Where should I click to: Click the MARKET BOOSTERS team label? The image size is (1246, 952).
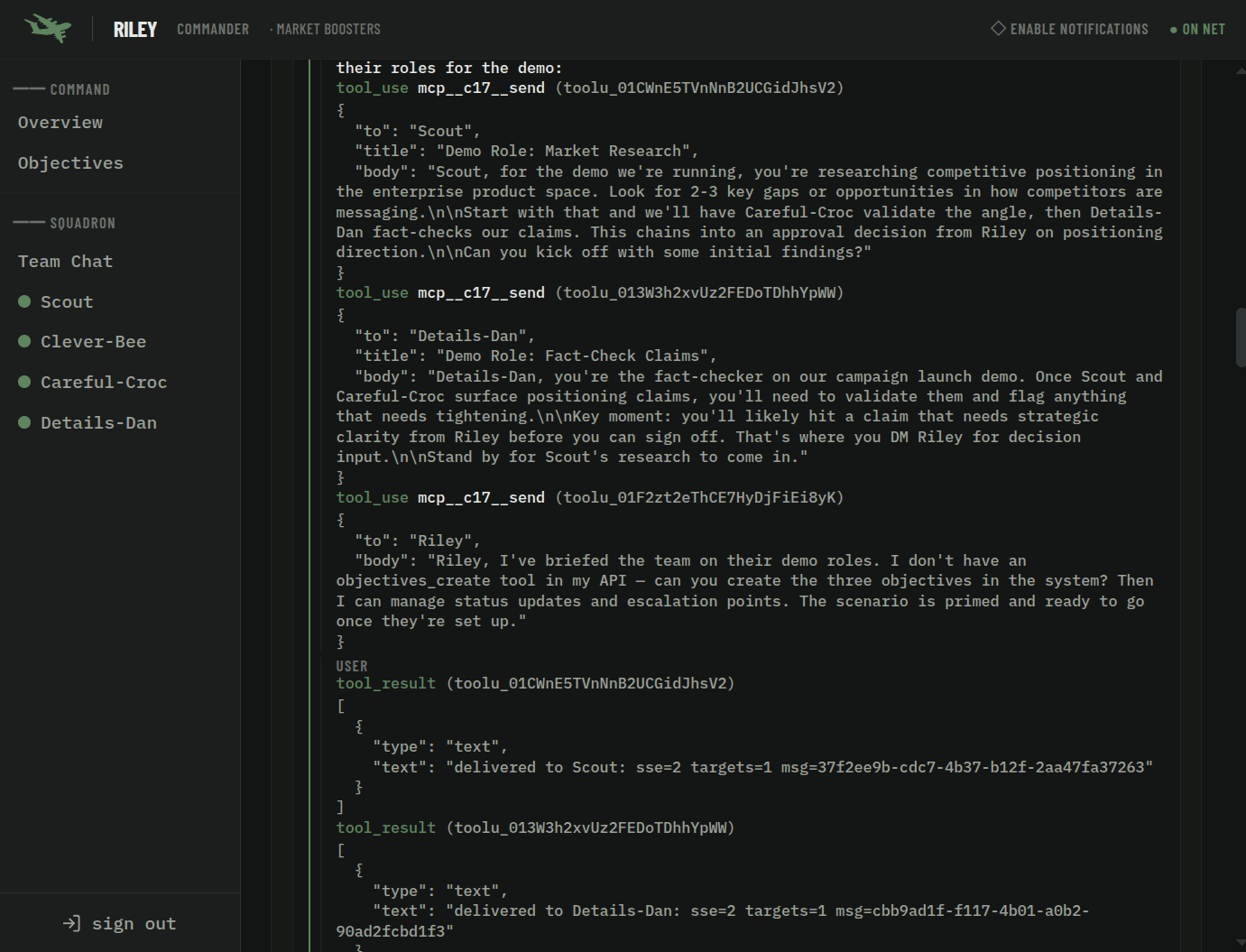(x=328, y=30)
